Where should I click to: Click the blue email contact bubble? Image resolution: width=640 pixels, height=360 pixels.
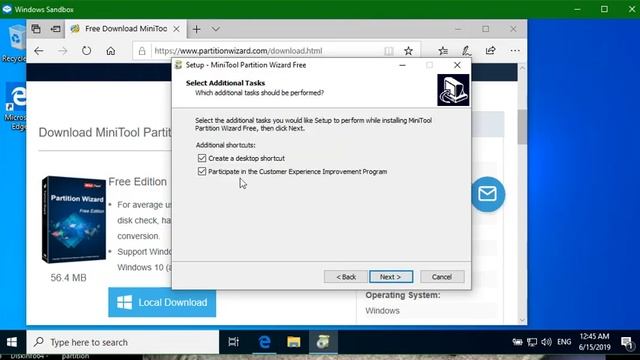coord(488,194)
